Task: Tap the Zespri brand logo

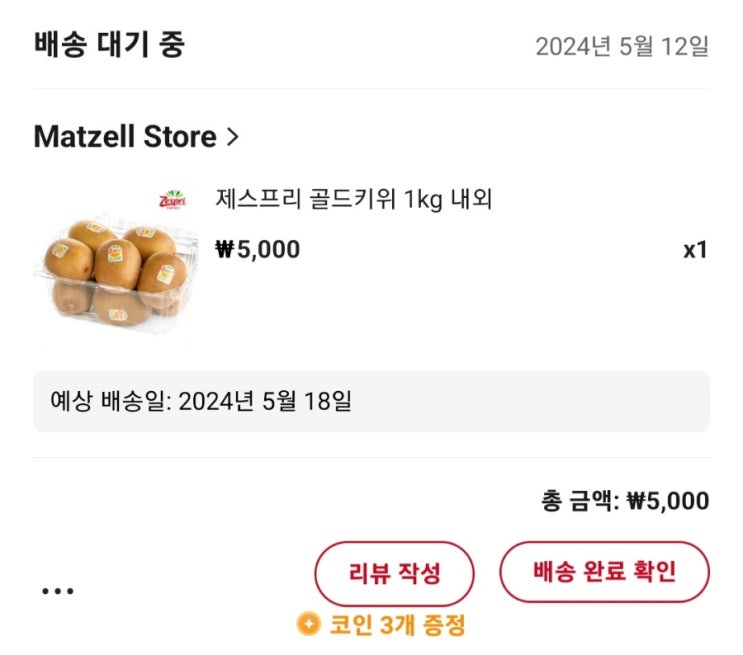Action: click(172, 201)
